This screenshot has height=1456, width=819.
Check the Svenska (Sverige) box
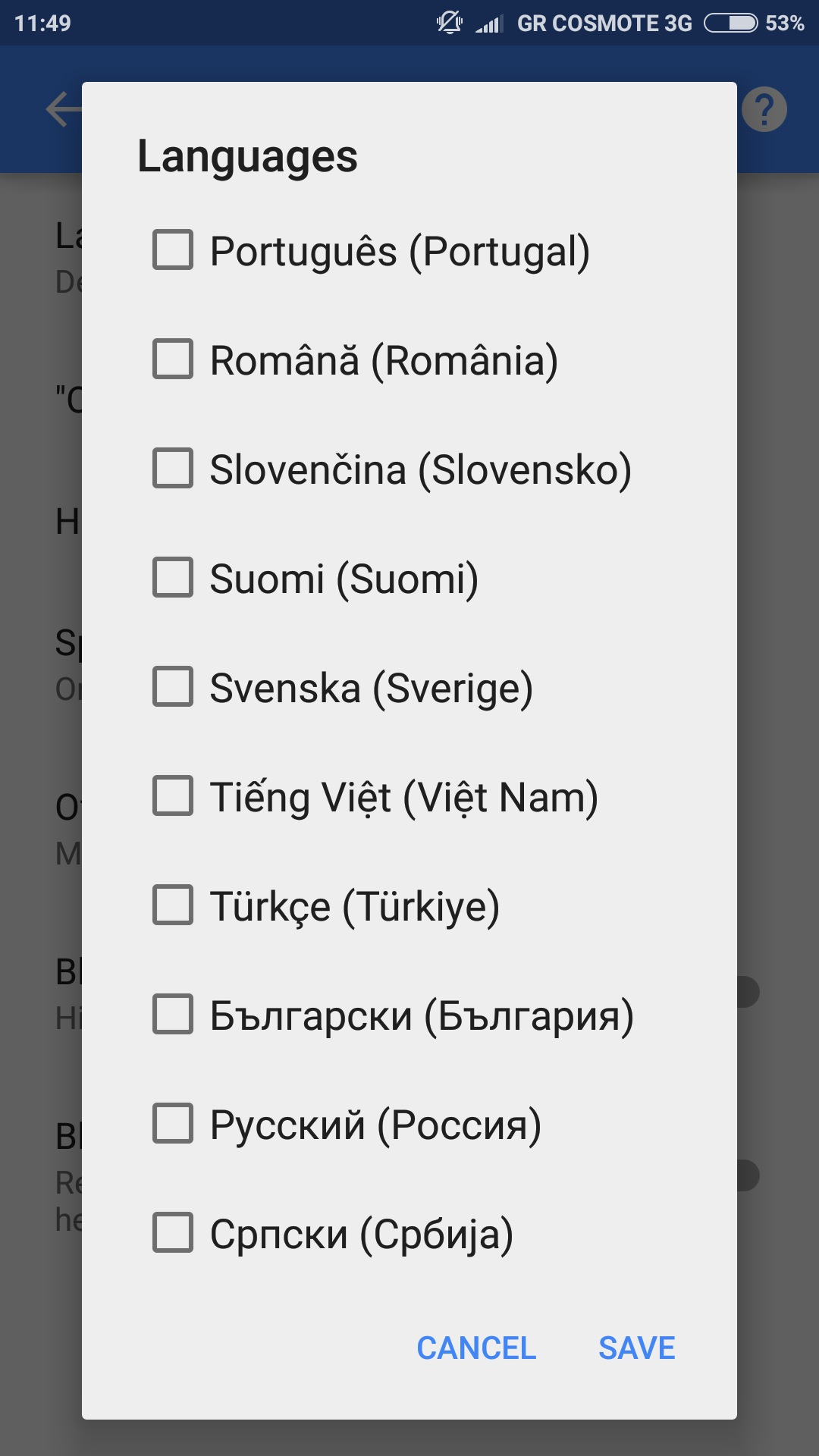pyautogui.click(x=173, y=687)
